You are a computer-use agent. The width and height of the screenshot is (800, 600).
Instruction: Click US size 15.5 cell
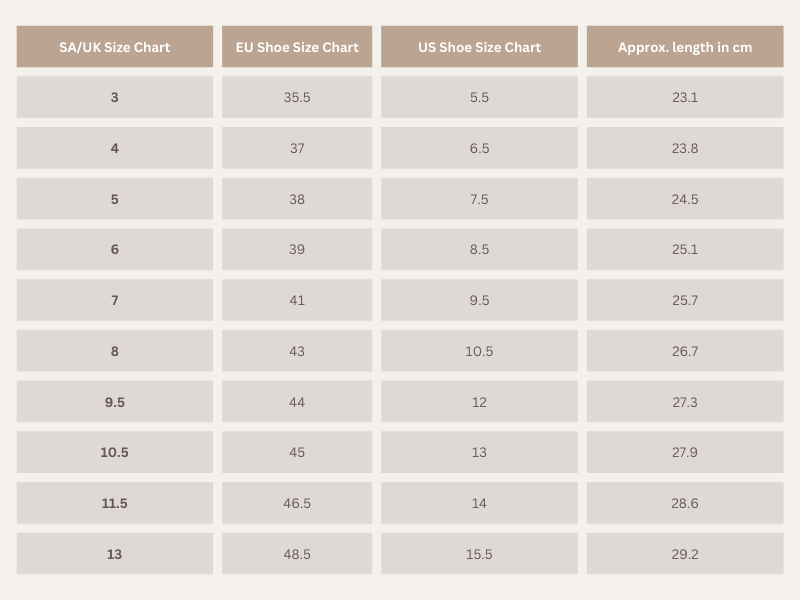(x=479, y=554)
